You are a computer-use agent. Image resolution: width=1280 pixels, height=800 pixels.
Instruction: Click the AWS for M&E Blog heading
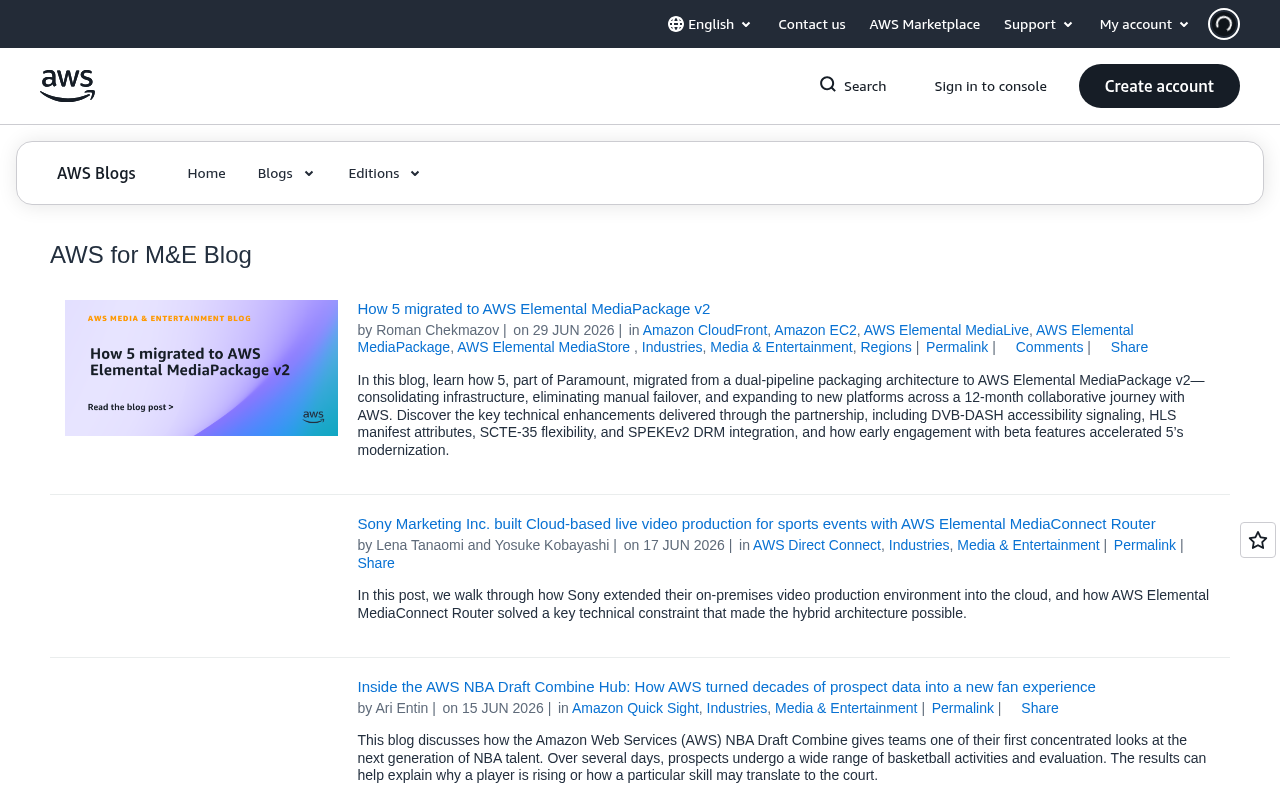[151, 255]
